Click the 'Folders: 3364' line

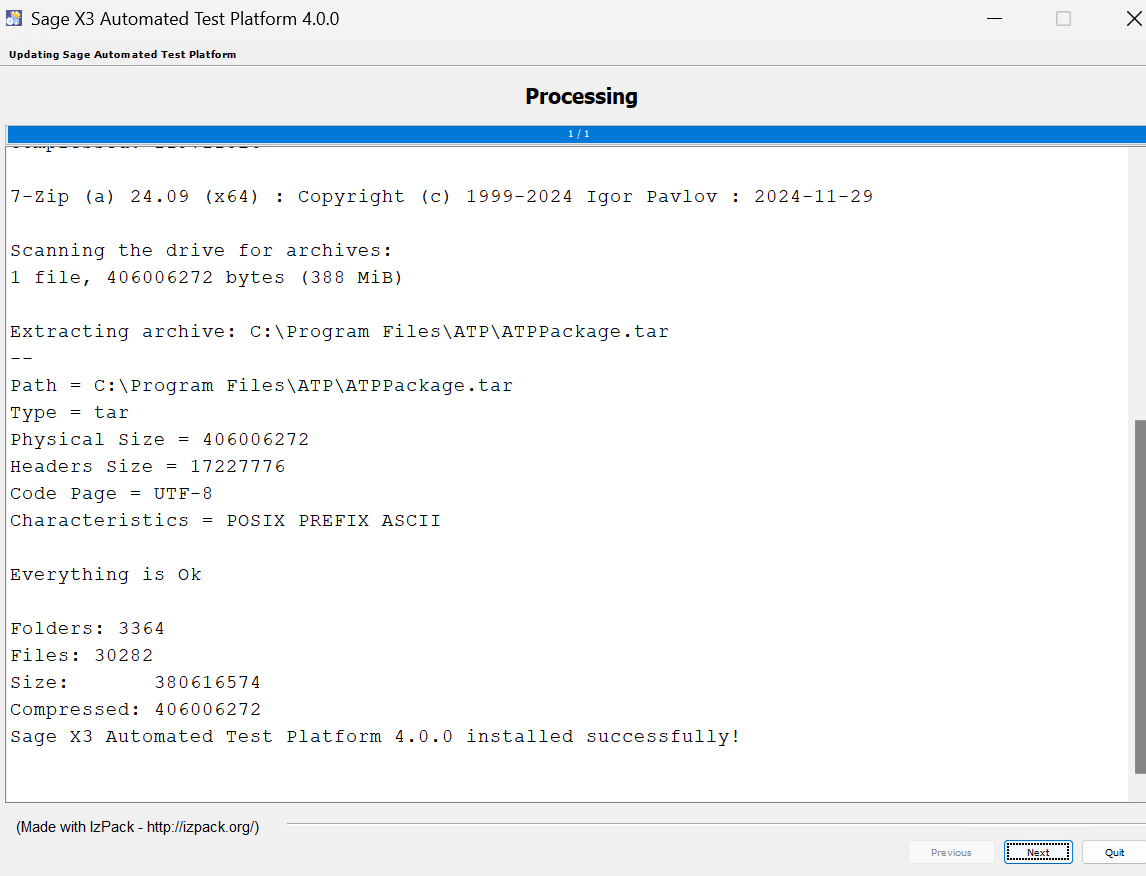pos(88,628)
